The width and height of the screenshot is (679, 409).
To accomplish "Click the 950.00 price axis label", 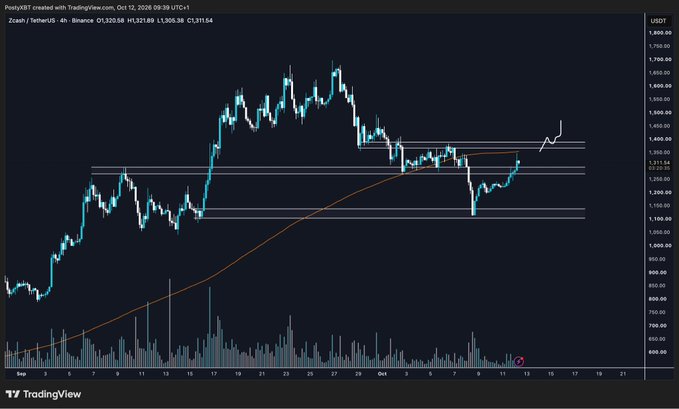I will point(657,259).
